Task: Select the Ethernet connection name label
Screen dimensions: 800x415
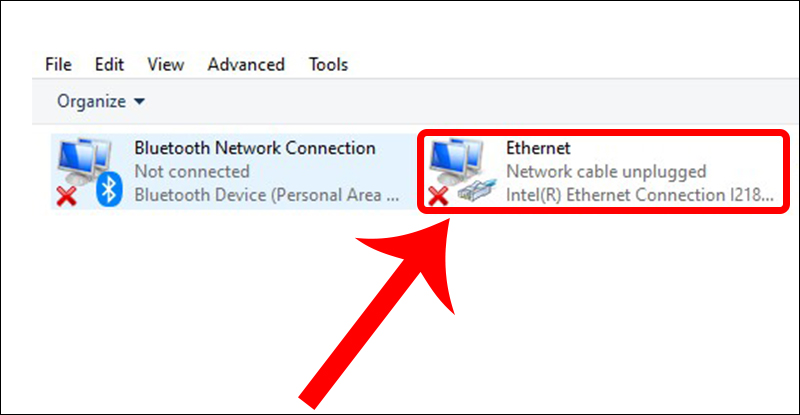Action: [538, 148]
